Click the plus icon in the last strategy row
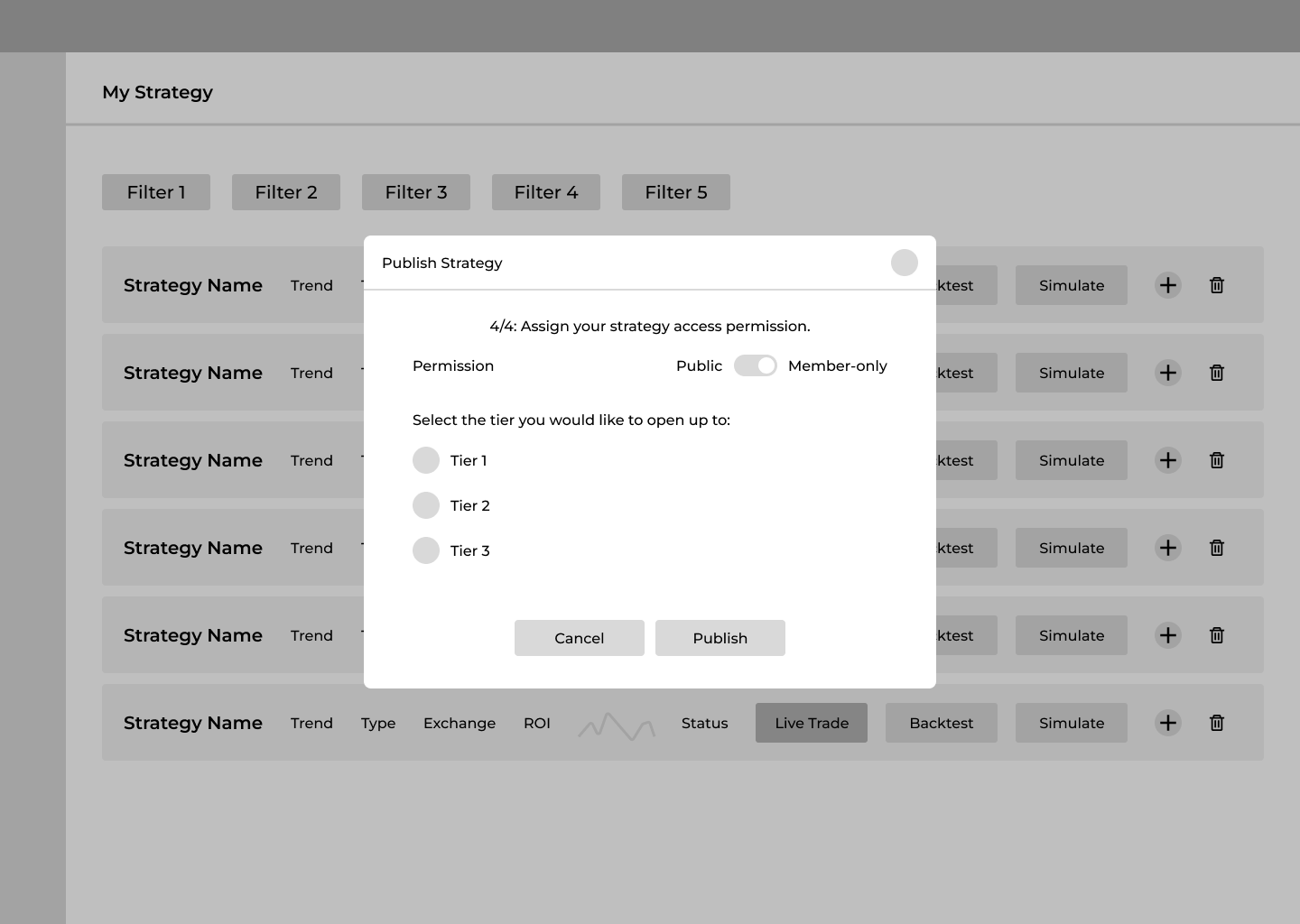 [1167, 723]
